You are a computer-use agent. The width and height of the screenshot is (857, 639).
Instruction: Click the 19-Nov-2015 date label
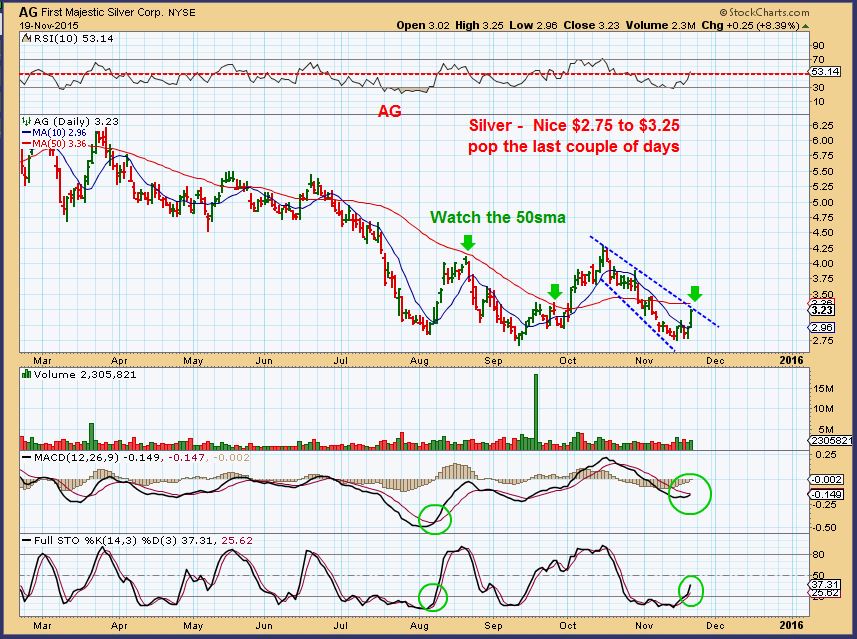click(x=49, y=26)
